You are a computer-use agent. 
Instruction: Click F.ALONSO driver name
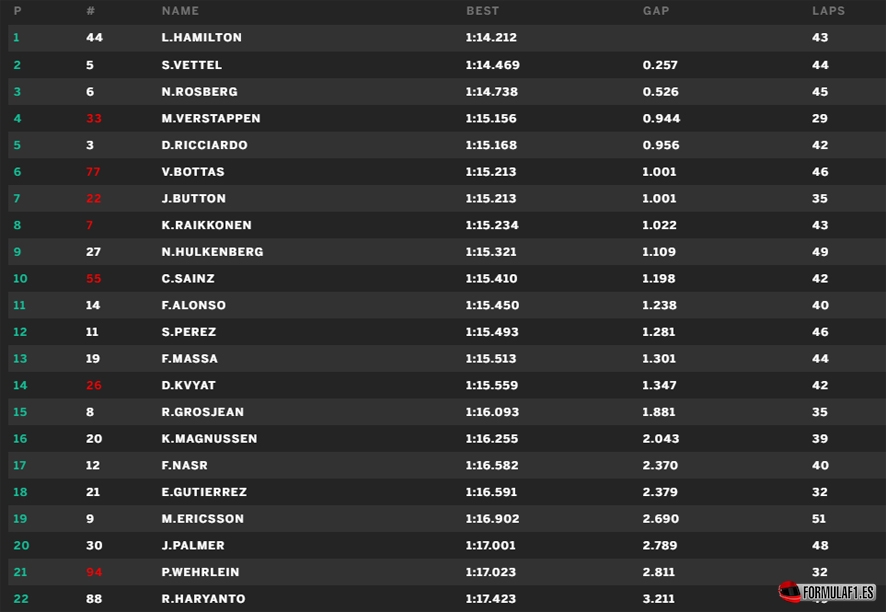coord(194,305)
